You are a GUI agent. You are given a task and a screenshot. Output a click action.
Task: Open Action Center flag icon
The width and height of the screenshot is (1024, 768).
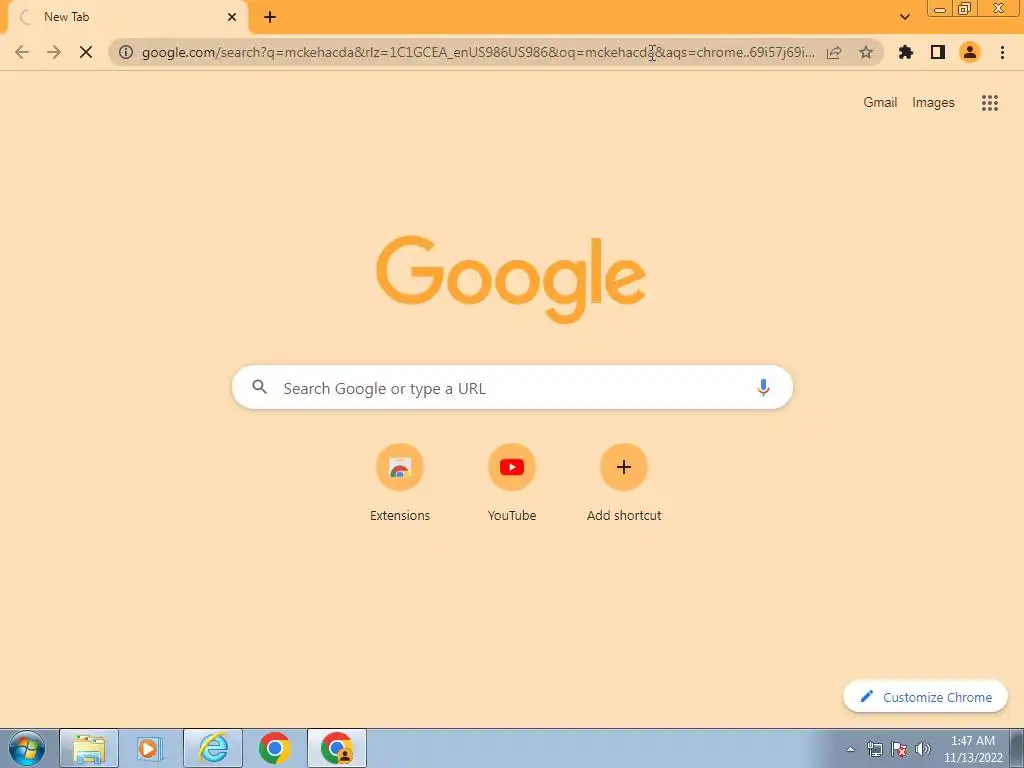pos(899,749)
